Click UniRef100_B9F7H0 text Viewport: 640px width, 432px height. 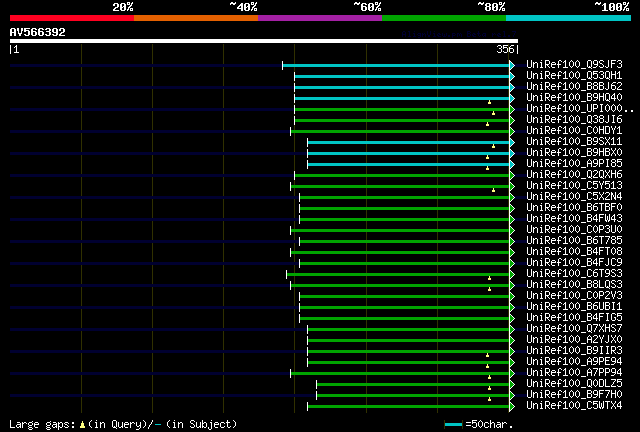tap(574, 395)
